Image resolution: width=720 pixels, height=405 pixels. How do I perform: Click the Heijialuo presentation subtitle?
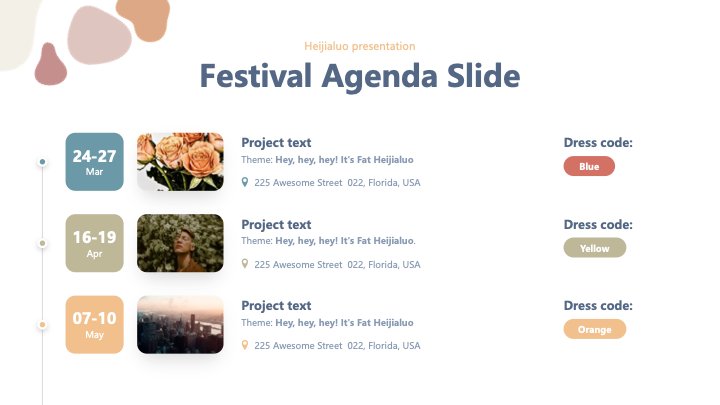[x=360, y=46]
